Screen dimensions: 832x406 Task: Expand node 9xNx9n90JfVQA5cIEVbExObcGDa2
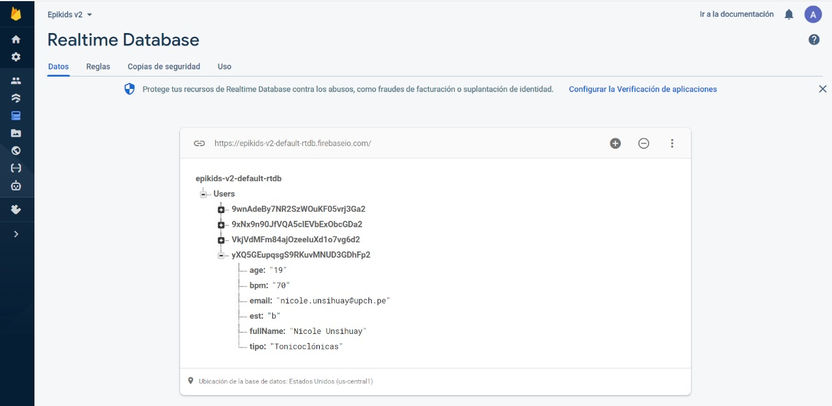click(221, 224)
